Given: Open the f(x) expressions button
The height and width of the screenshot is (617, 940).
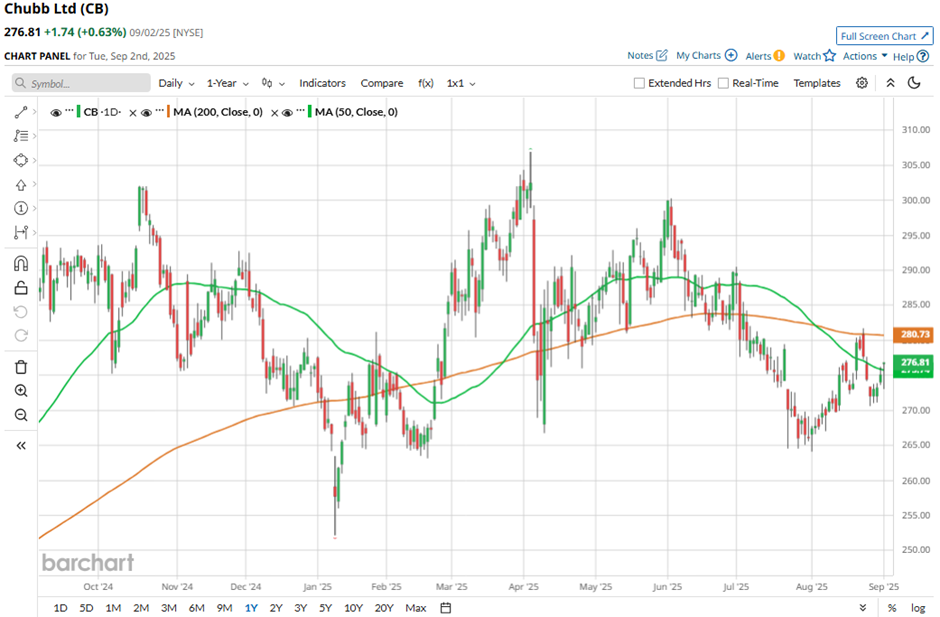Looking at the screenshot, I should pos(426,83).
